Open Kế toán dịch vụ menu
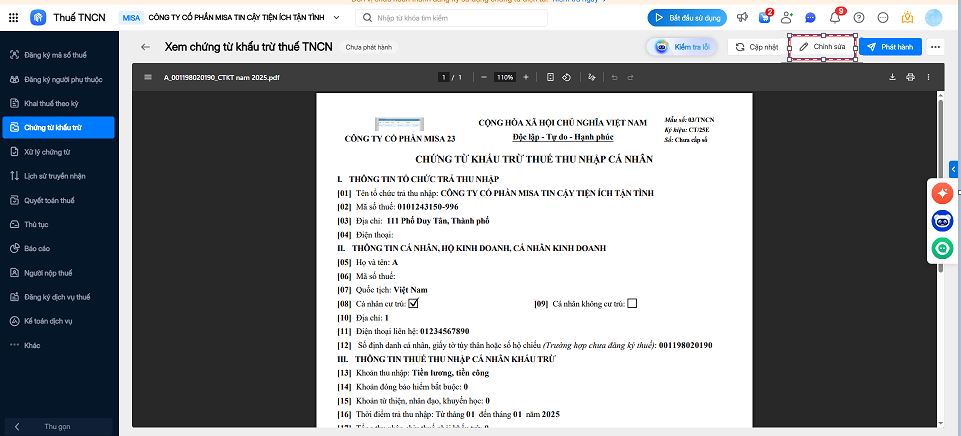This screenshot has width=961, height=436. (58, 321)
